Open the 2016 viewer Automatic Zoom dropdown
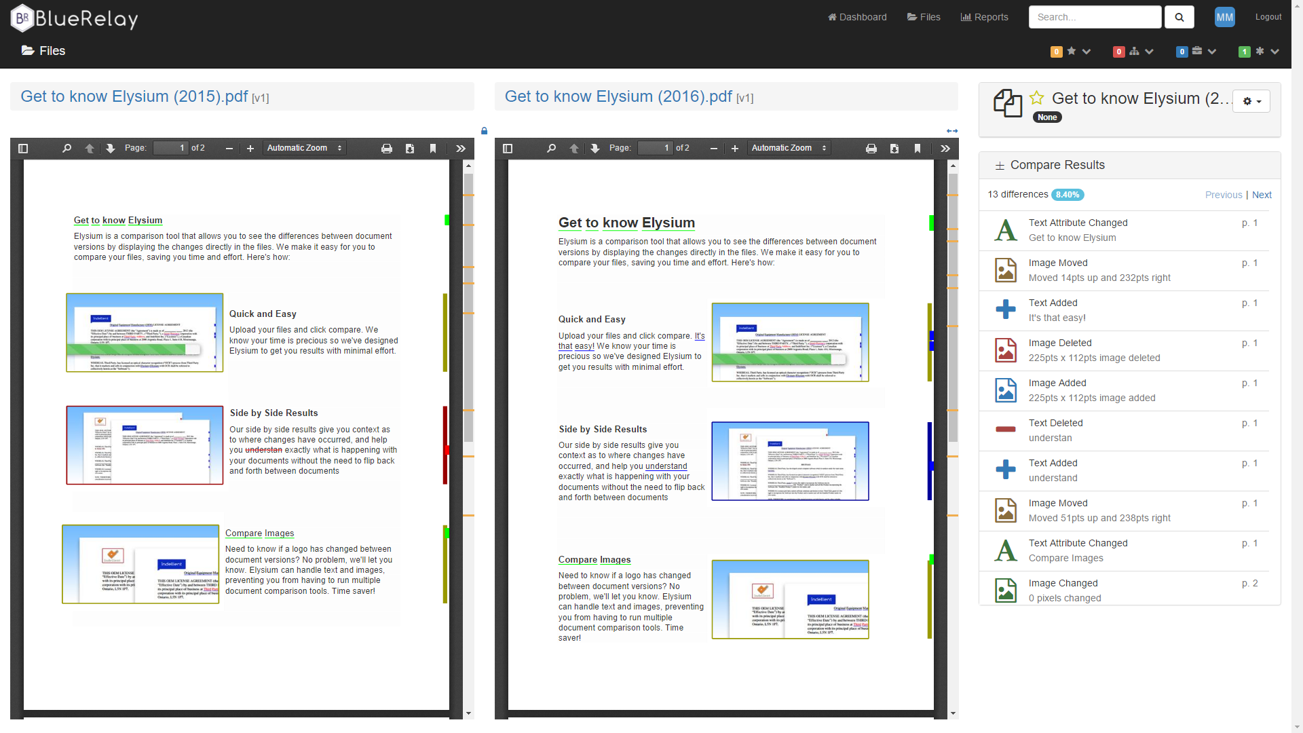Image resolution: width=1303 pixels, height=733 pixels. point(789,148)
